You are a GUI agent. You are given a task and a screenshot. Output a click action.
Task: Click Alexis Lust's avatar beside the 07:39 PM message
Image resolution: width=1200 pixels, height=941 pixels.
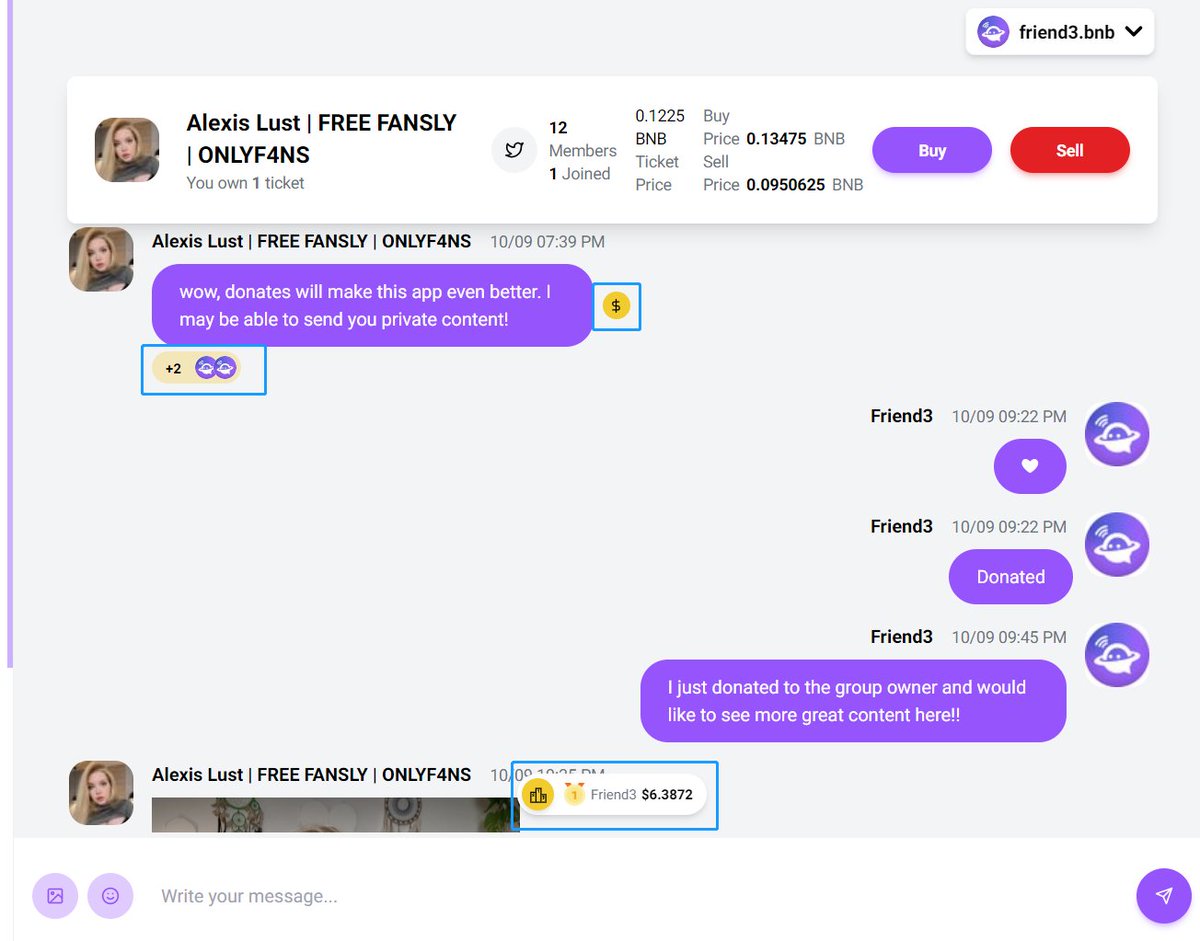tap(101, 259)
